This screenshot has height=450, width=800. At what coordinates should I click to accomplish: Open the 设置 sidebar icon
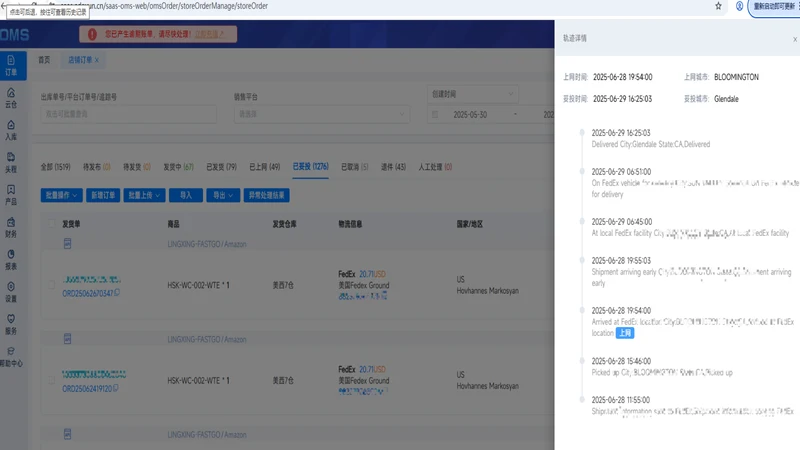pyautogui.click(x=11, y=292)
